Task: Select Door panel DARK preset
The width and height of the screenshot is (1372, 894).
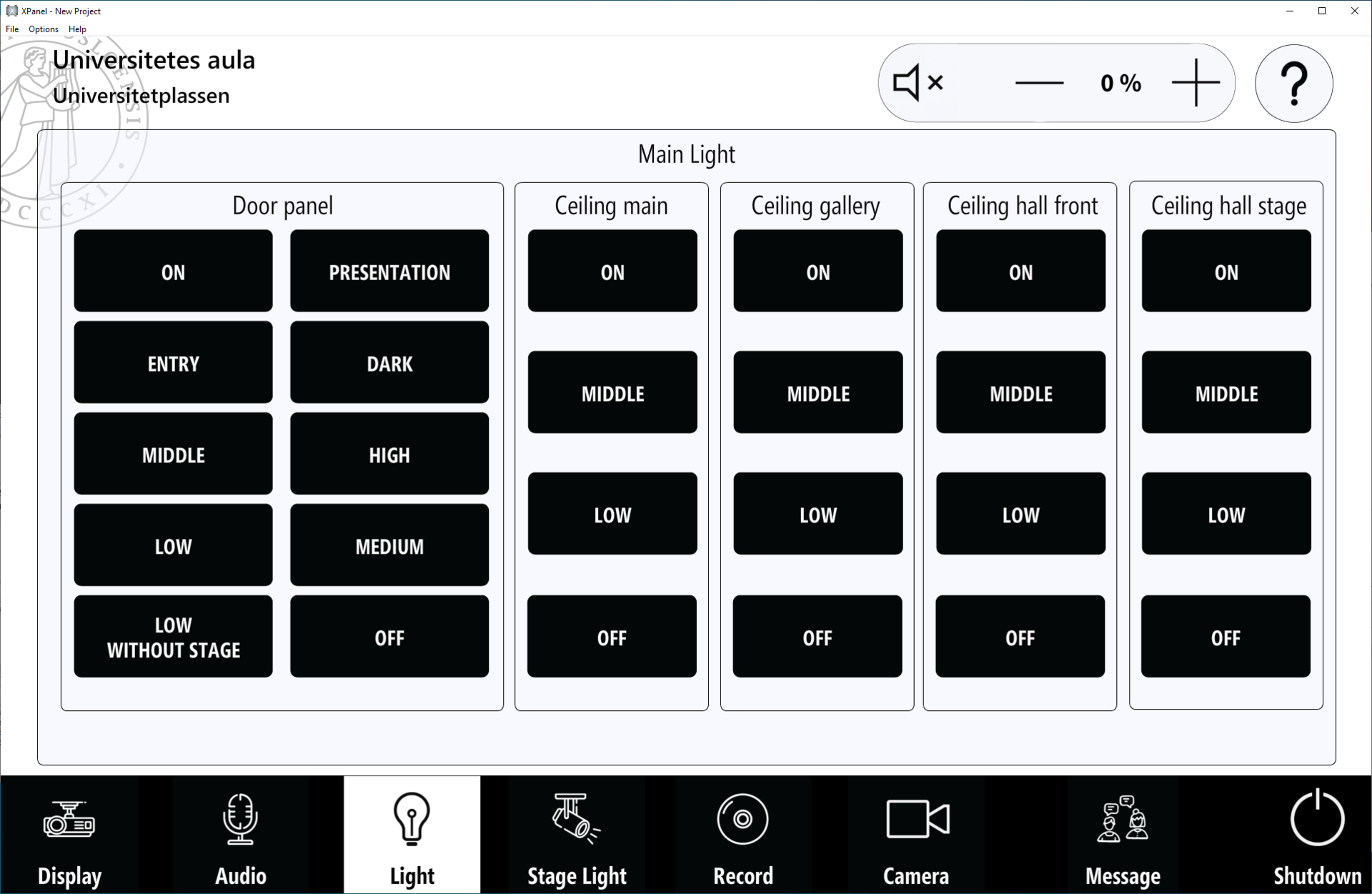Action: pos(389,362)
